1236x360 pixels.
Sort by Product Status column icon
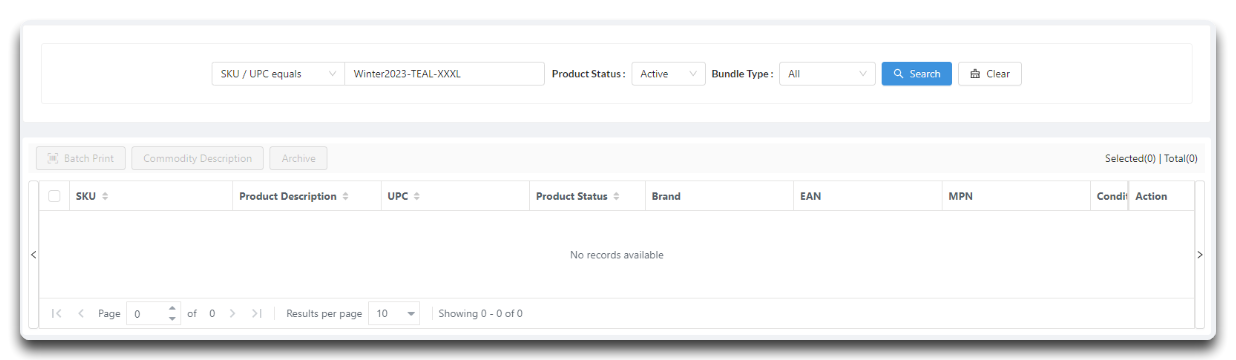click(x=616, y=197)
